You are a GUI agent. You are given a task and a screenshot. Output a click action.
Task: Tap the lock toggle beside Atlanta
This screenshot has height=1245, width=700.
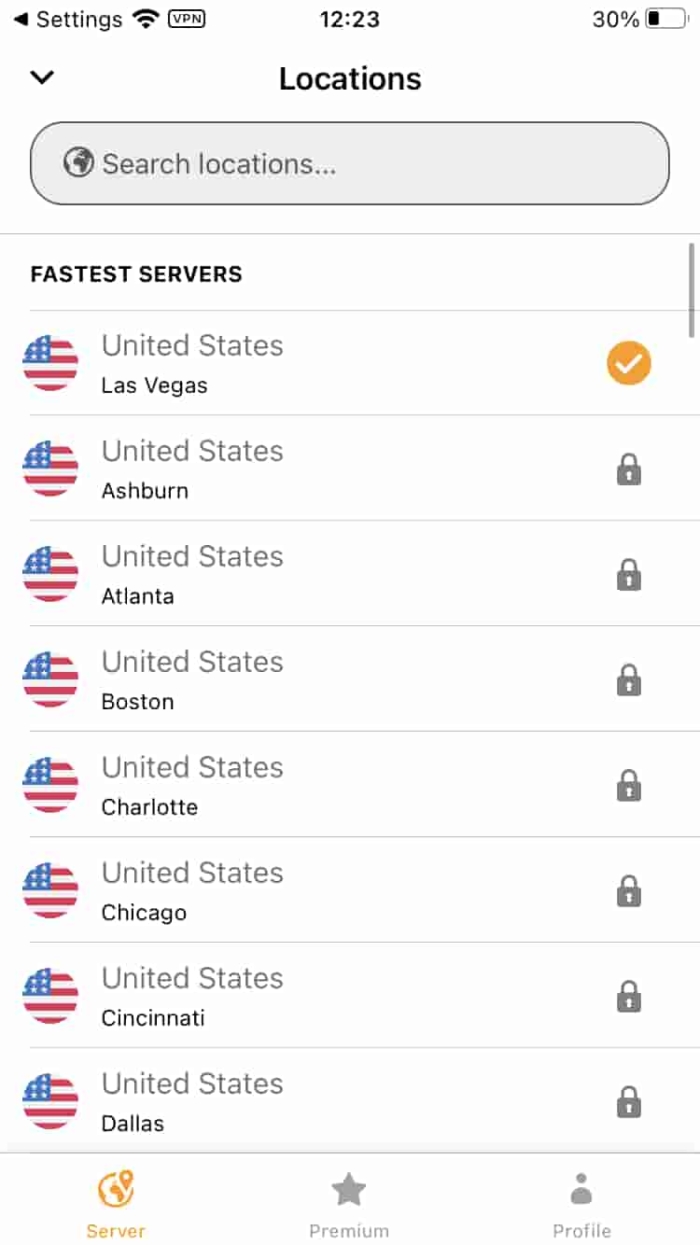[628, 575]
